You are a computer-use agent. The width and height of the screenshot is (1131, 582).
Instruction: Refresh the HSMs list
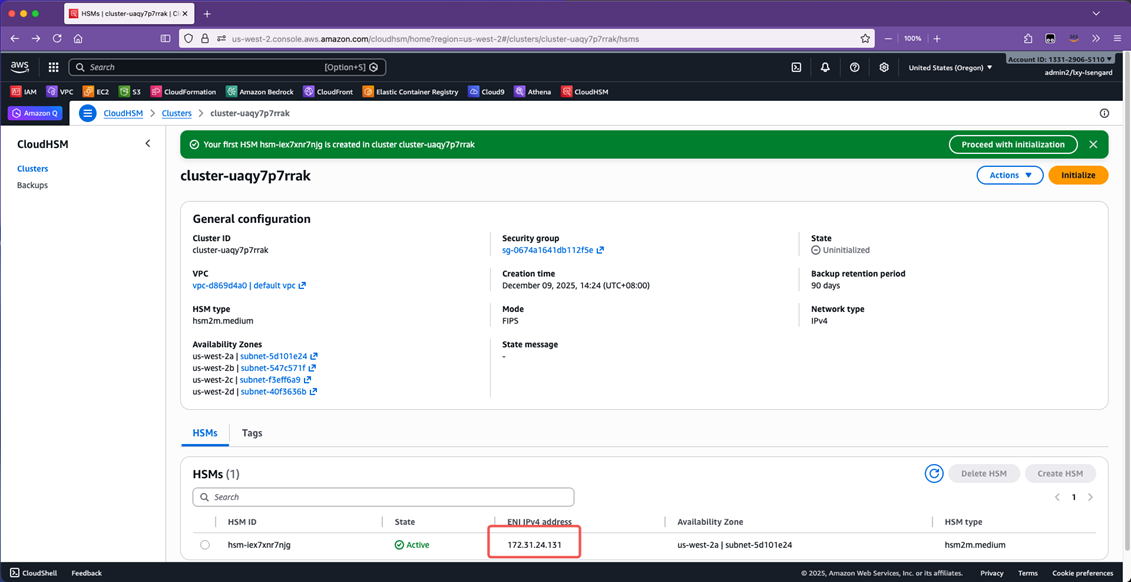pos(933,473)
